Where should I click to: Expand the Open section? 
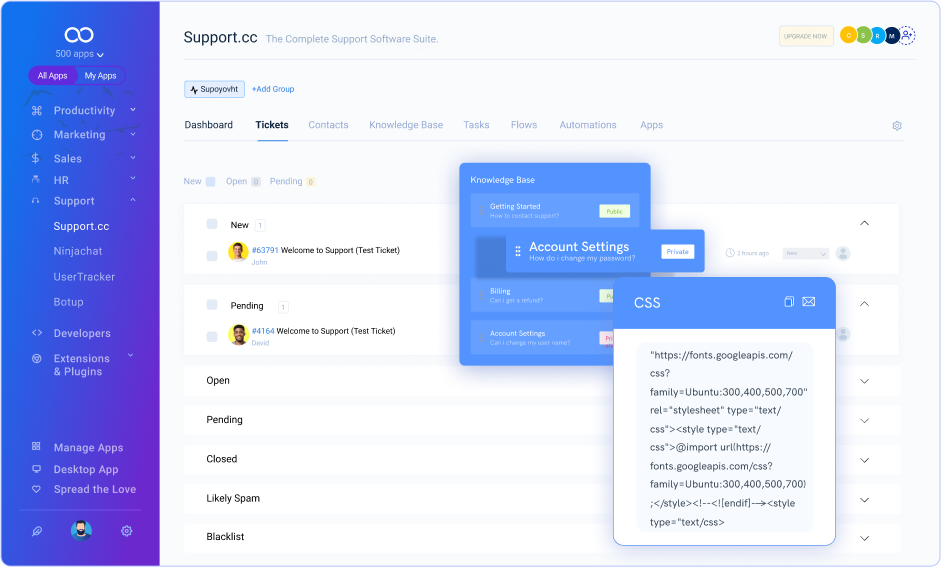tap(864, 381)
